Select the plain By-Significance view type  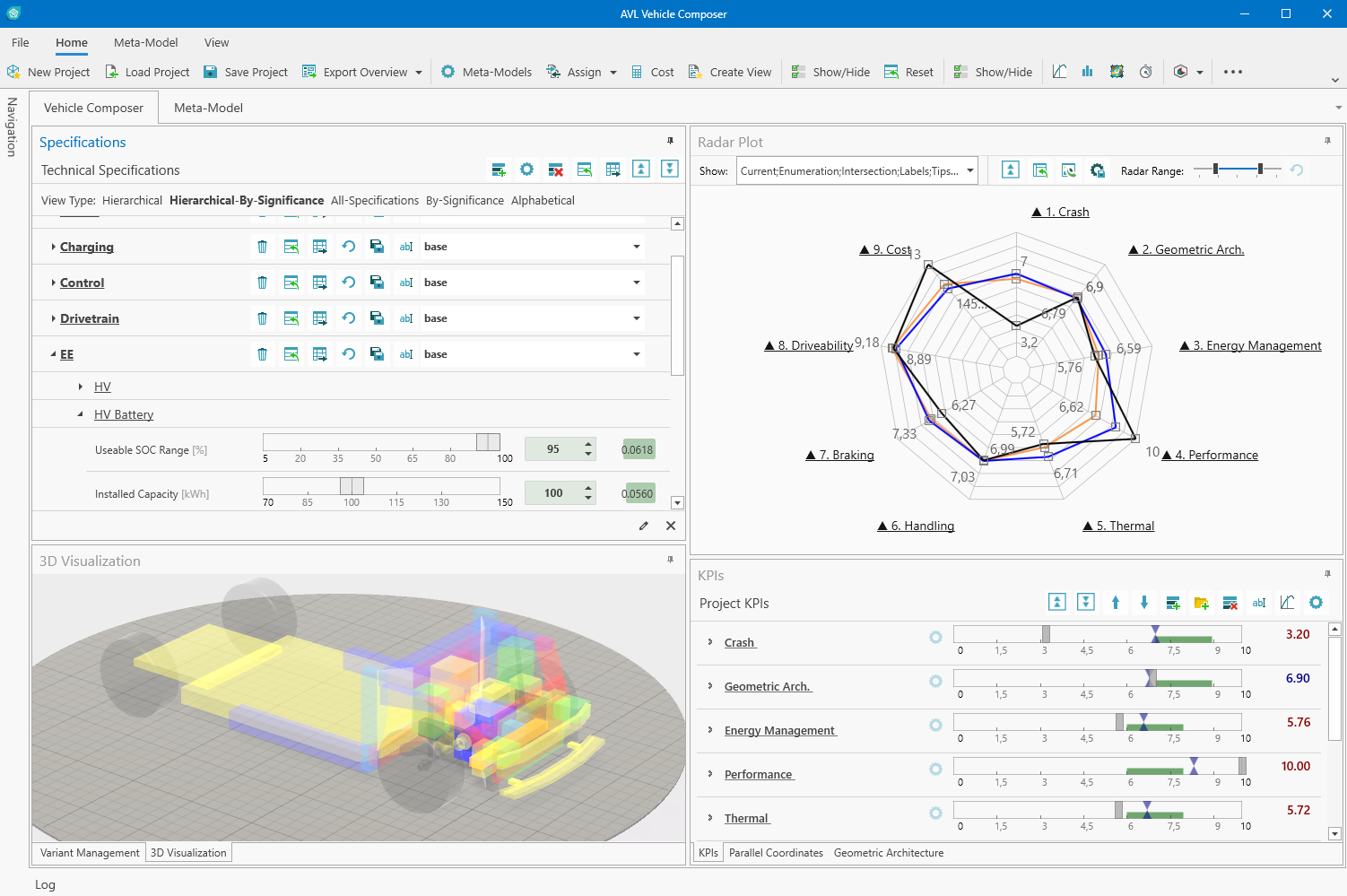tap(465, 200)
